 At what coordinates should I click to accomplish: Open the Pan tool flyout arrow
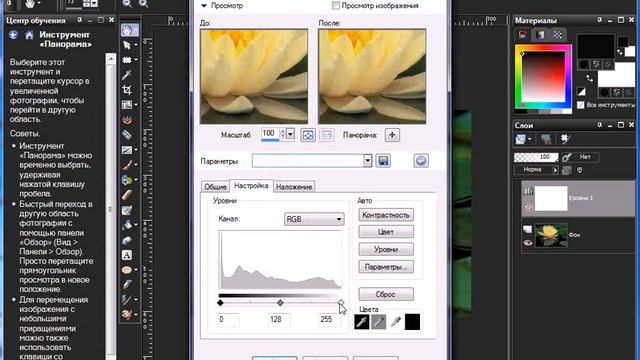[x=136, y=30]
